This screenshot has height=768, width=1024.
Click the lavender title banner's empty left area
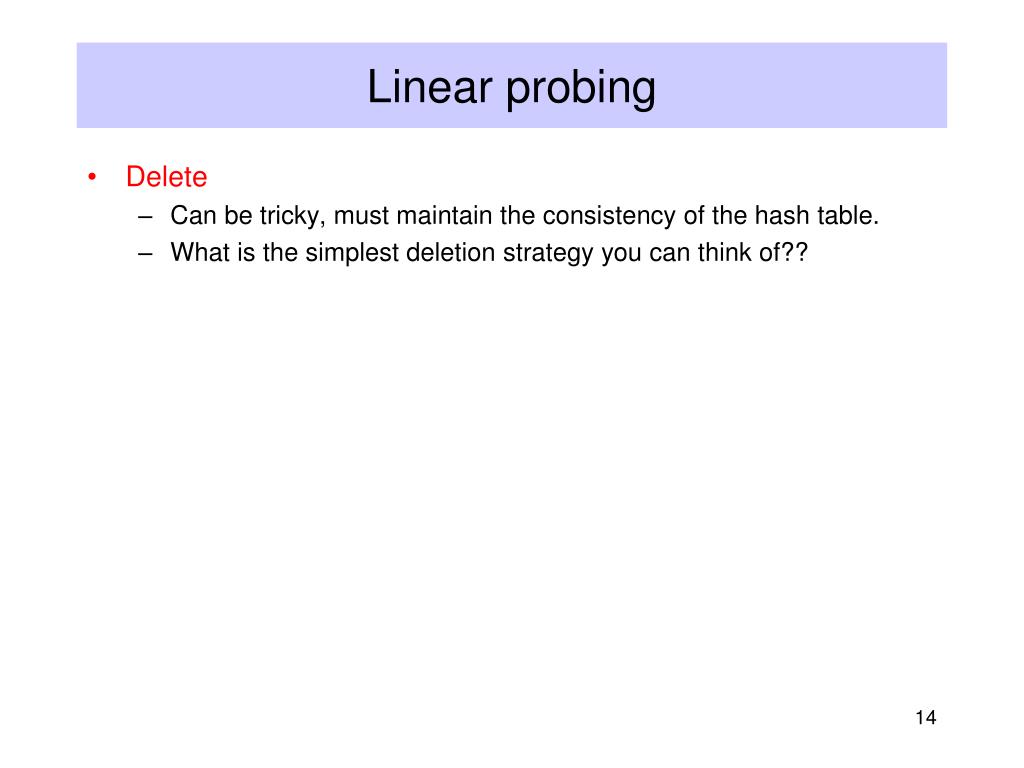[216, 86]
